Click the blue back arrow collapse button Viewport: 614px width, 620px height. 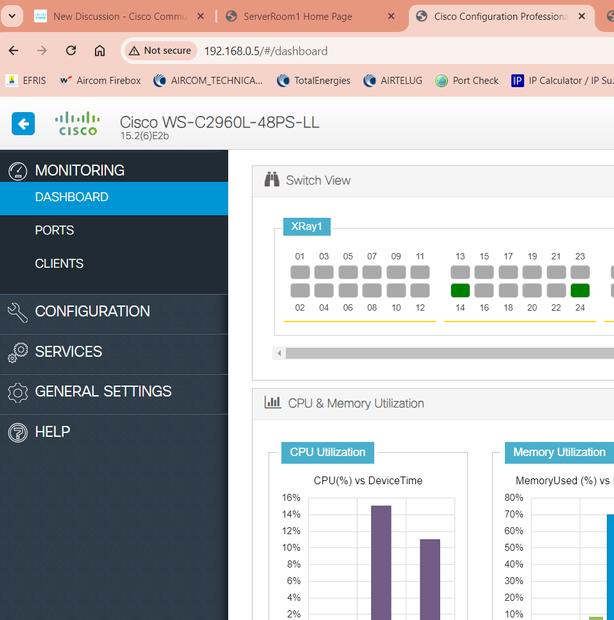click(x=23, y=124)
